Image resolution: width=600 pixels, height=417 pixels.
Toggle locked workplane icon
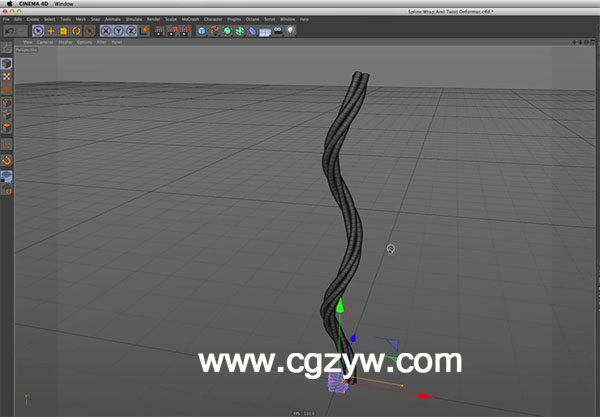[7, 176]
